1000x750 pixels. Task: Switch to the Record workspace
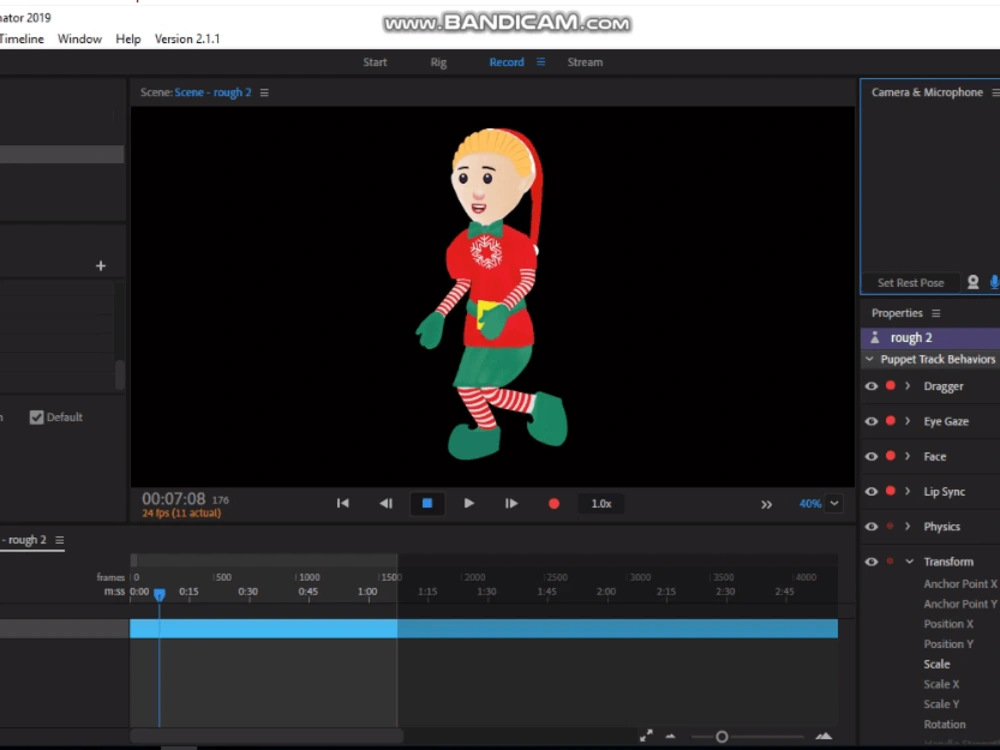(x=506, y=62)
